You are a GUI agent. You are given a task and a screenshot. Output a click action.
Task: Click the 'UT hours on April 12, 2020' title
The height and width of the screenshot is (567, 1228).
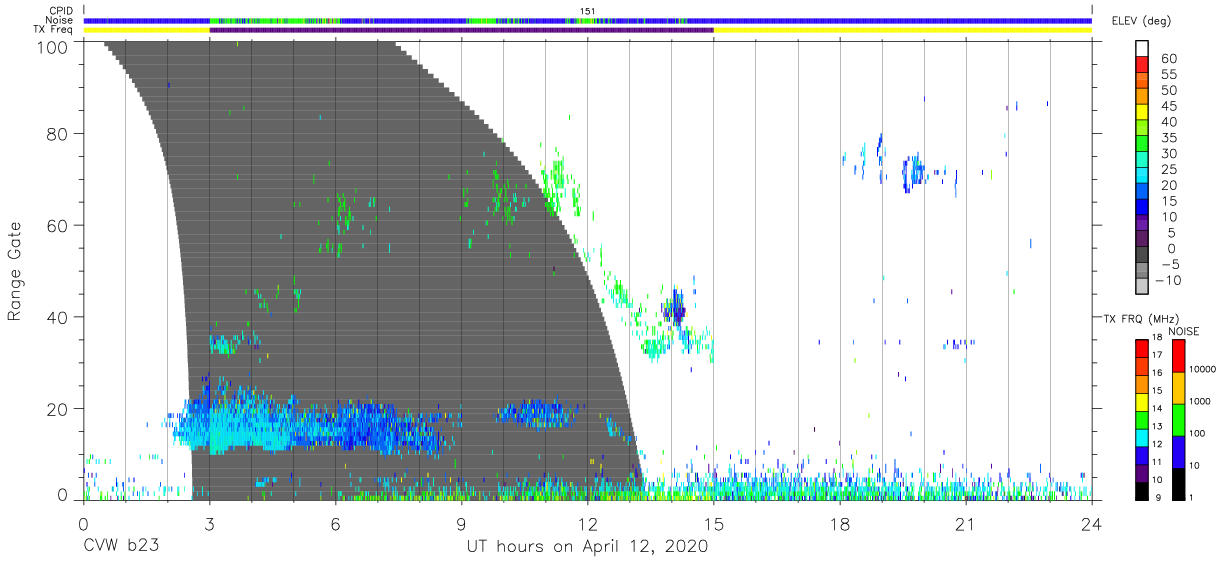click(x=587, y=547)
